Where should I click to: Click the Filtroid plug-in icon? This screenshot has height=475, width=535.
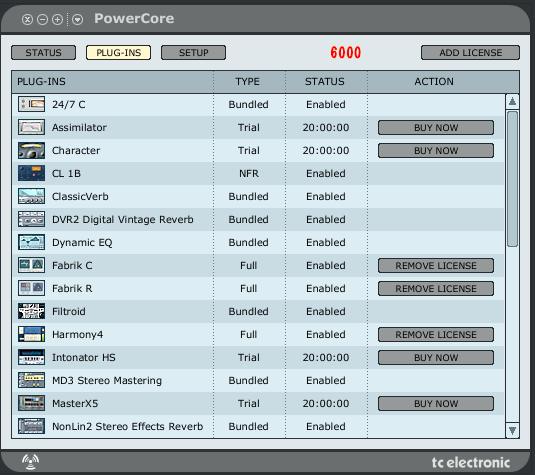pos(31,311)
